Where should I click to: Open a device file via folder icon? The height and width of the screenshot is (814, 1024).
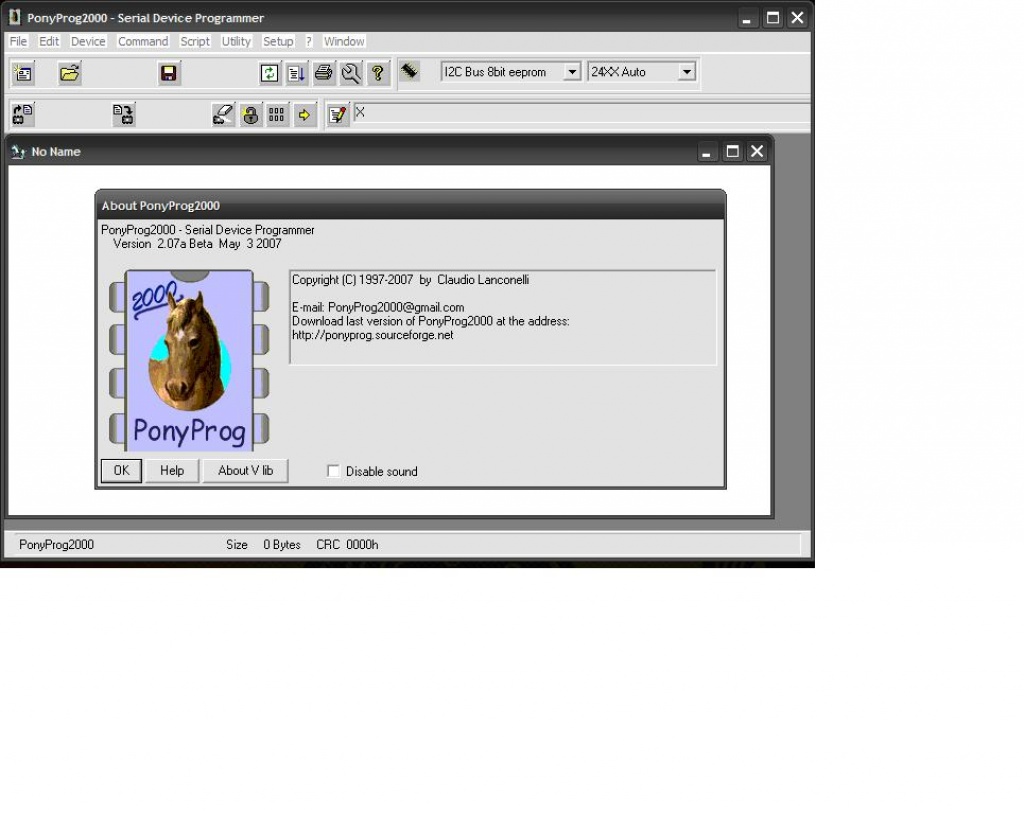coord(69,73)
